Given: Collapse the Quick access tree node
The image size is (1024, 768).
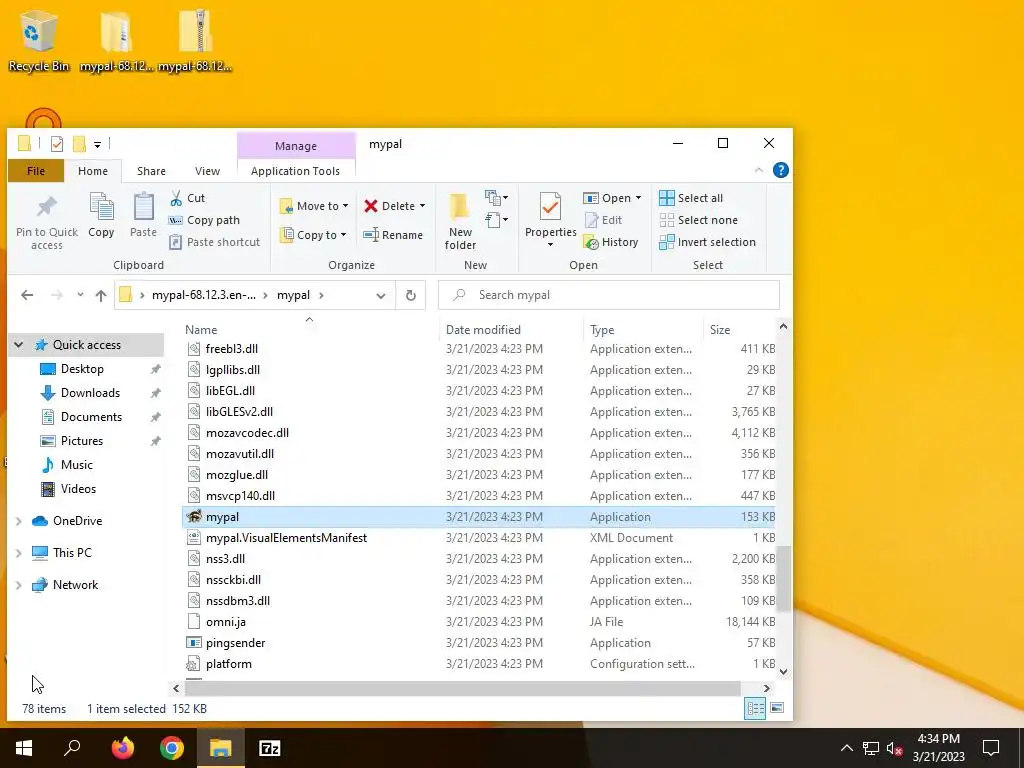Looking at the screenshot, I should [x=19, y=345].
